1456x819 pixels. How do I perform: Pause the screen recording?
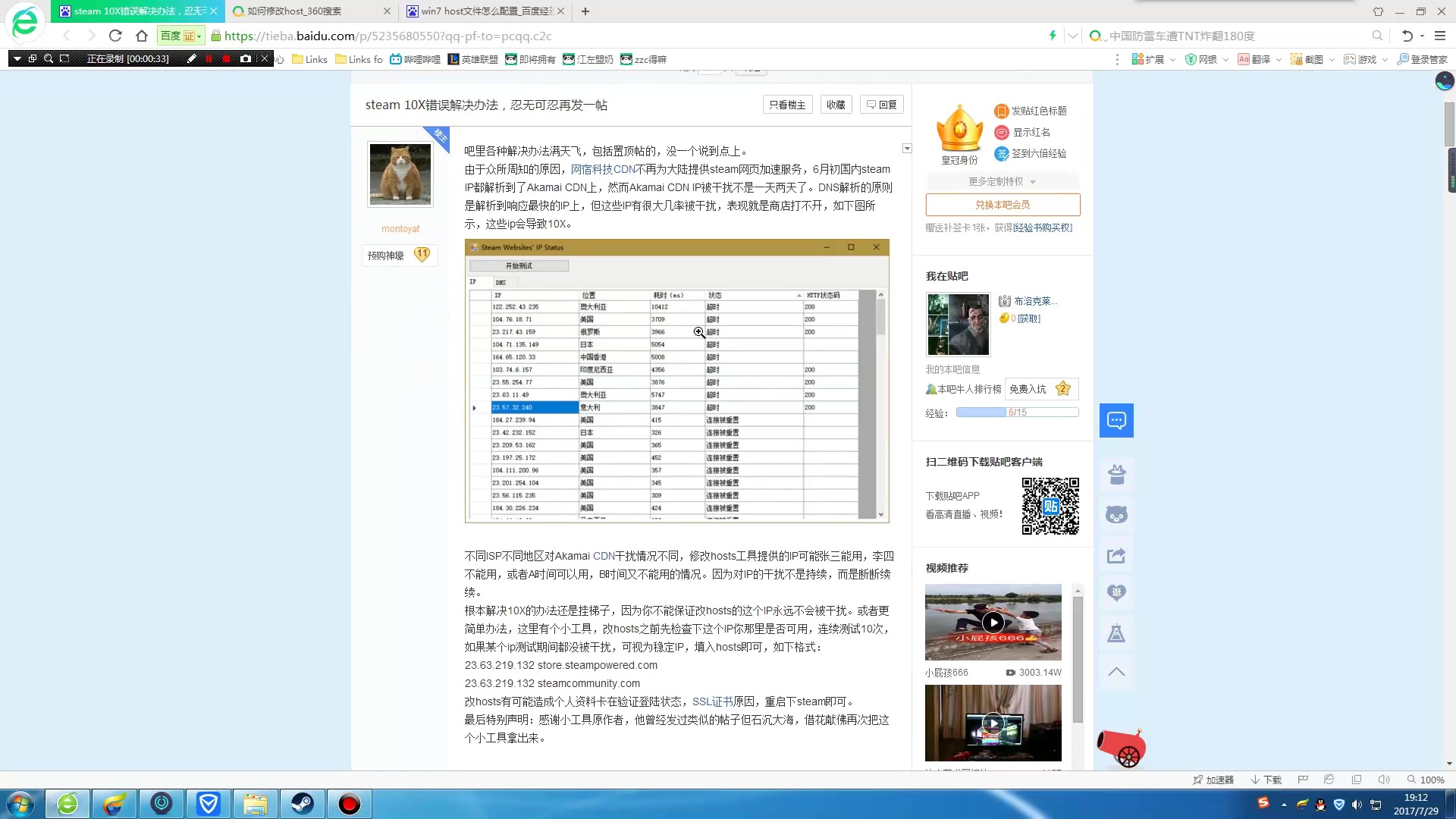(x=209, y=58)
